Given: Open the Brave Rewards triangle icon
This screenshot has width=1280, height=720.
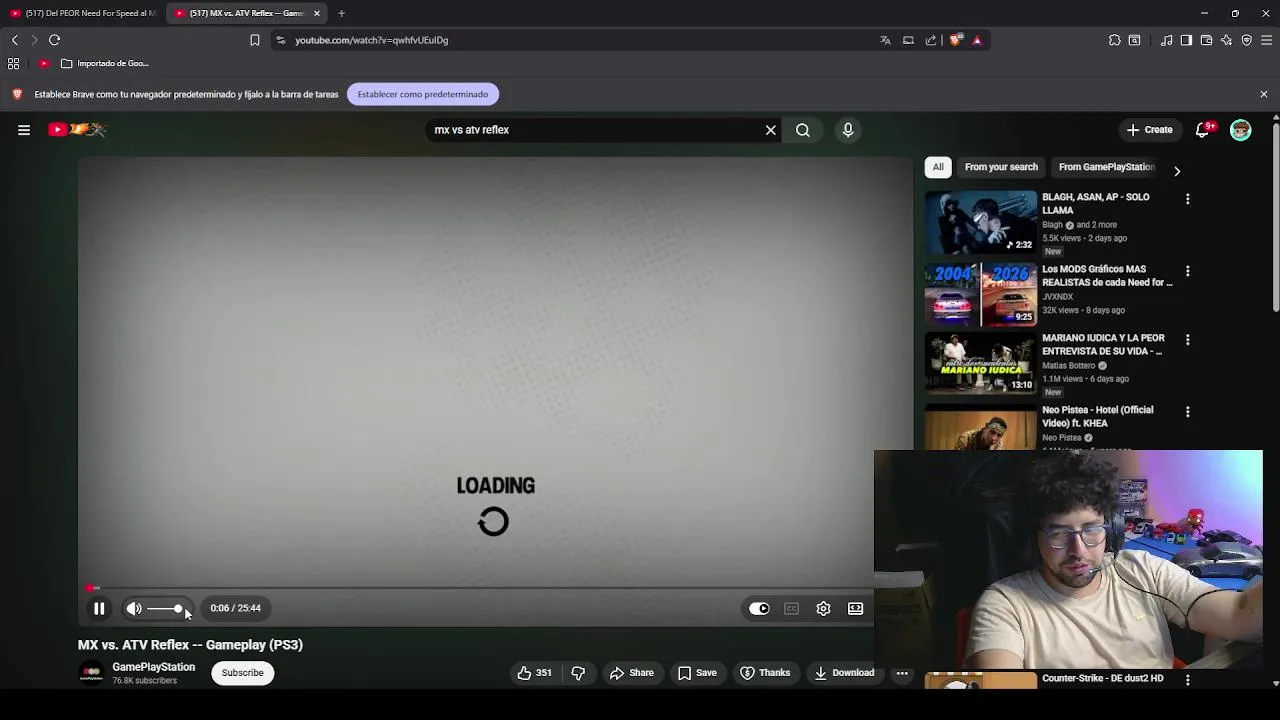Looking at the screenshot, I should (977, 40).
